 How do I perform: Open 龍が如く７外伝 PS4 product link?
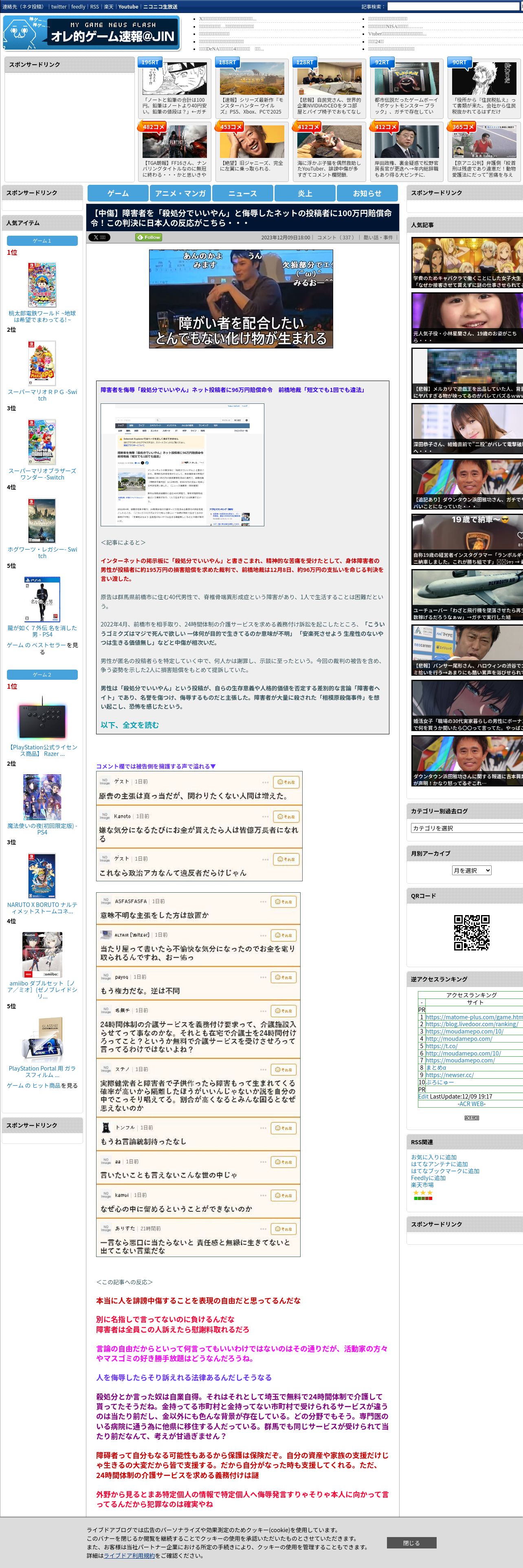point(42,631)
